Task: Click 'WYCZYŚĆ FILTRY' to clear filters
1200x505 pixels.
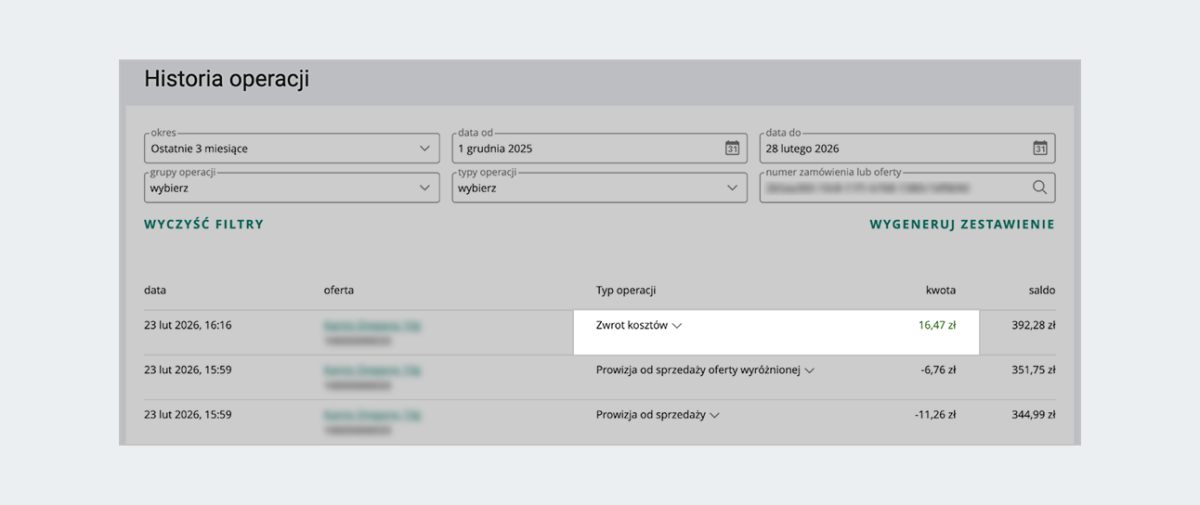Action: (x=204, y=225)
